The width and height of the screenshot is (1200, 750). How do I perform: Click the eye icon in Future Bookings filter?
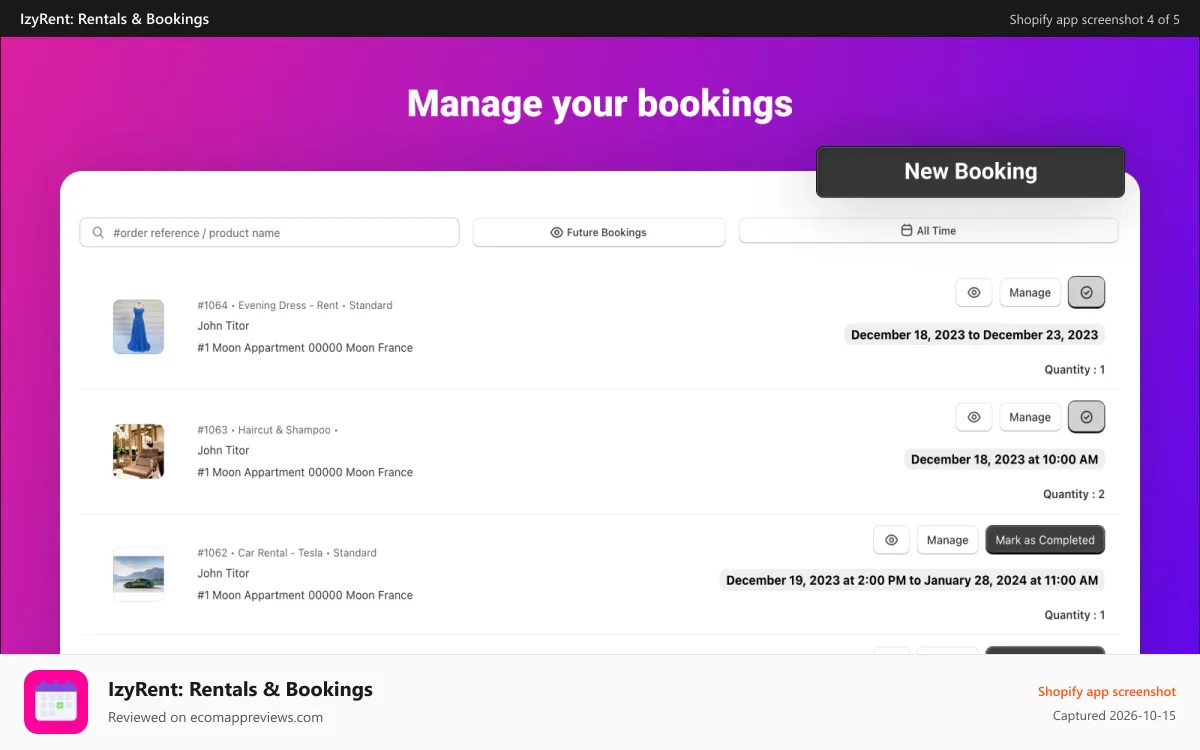pos(557,232)
